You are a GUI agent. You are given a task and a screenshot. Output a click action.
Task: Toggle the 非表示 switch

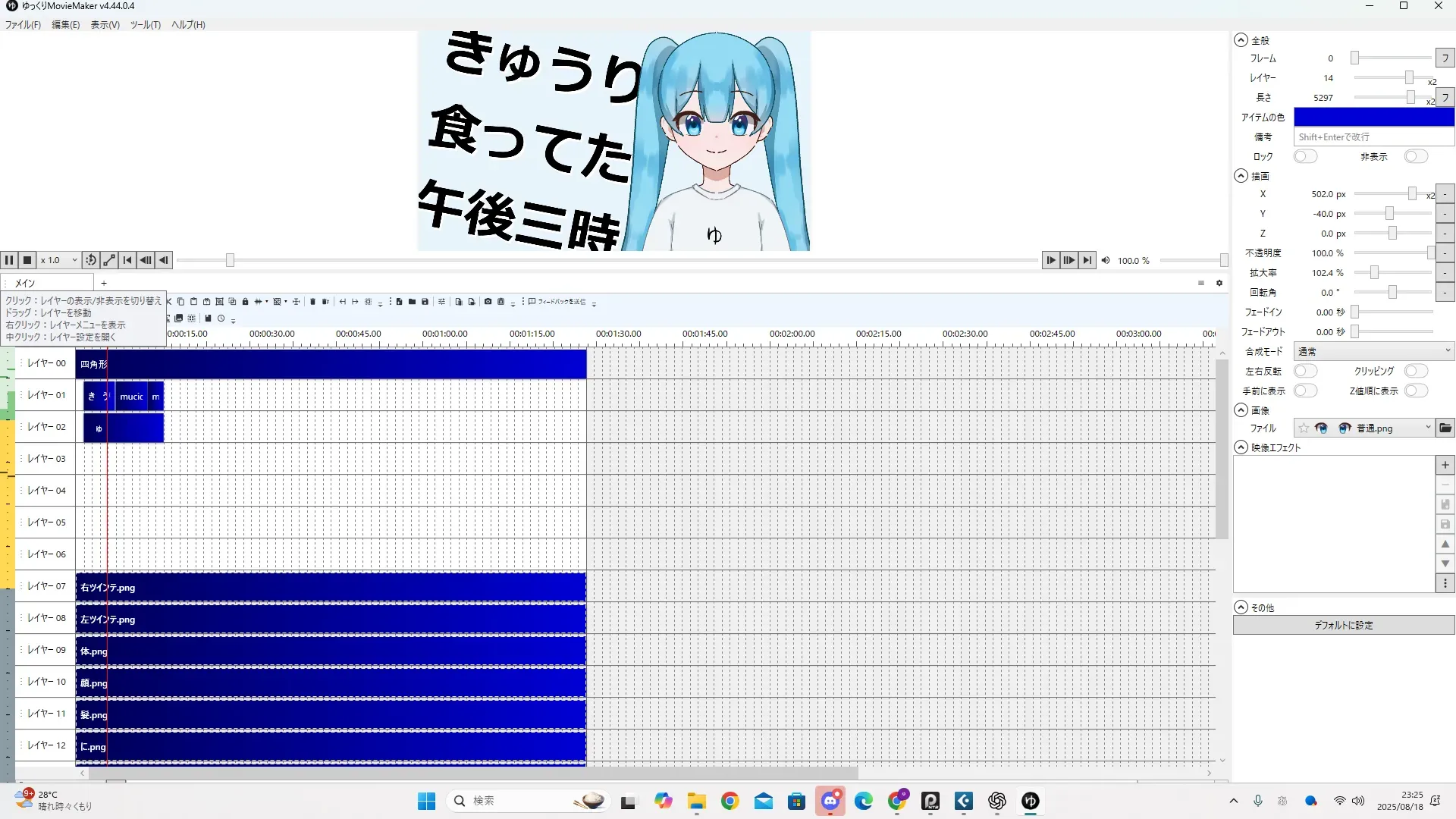[x=1415, y=156]
